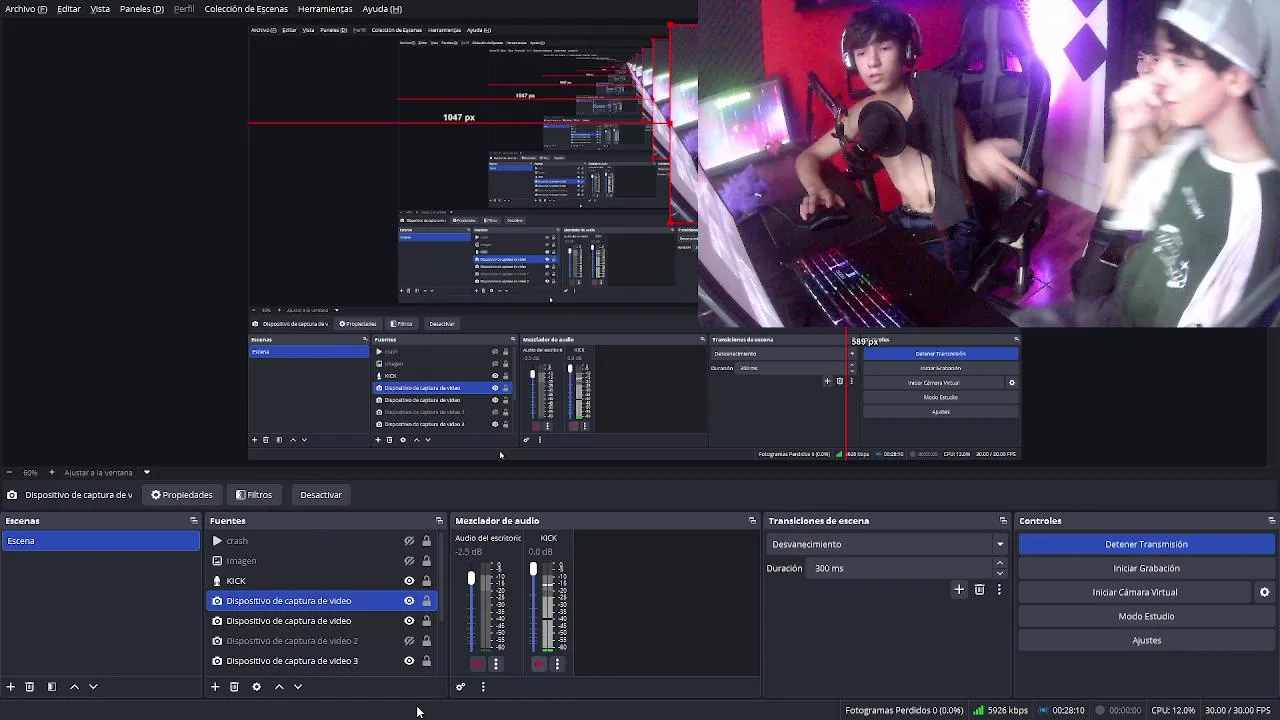Open Vista menu

tap(100, 9)
